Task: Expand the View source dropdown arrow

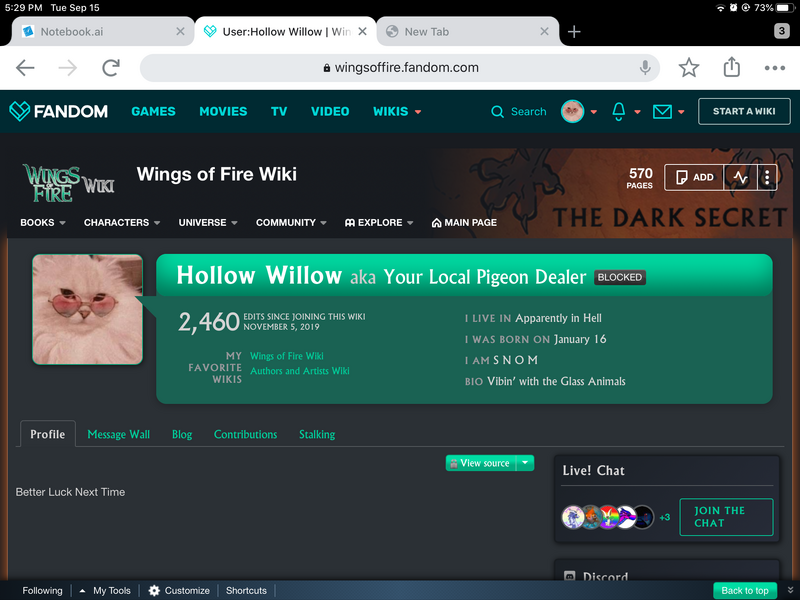Action: [526, 463]
